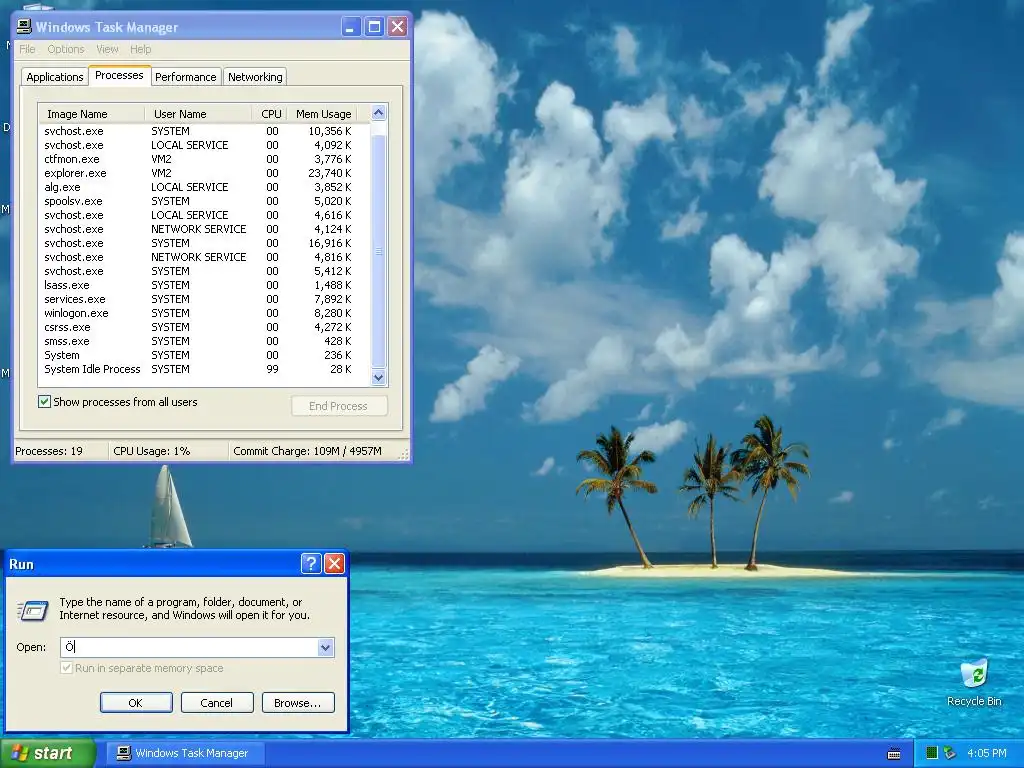This screenshot has height=768, width=1024.
Task: Click the process list scrollbar thumb
Action: pyautogui.click(x=379, y=251)
